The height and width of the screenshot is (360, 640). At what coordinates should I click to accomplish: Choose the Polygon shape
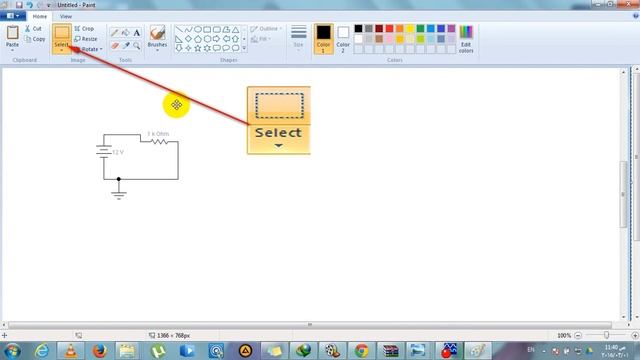coord(226,30)
